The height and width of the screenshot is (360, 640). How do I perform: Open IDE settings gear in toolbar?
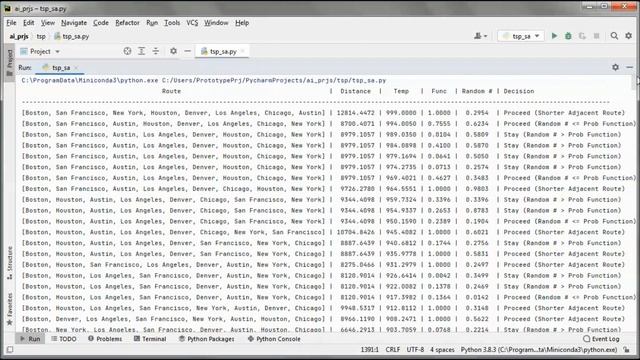tap(629, 36)
